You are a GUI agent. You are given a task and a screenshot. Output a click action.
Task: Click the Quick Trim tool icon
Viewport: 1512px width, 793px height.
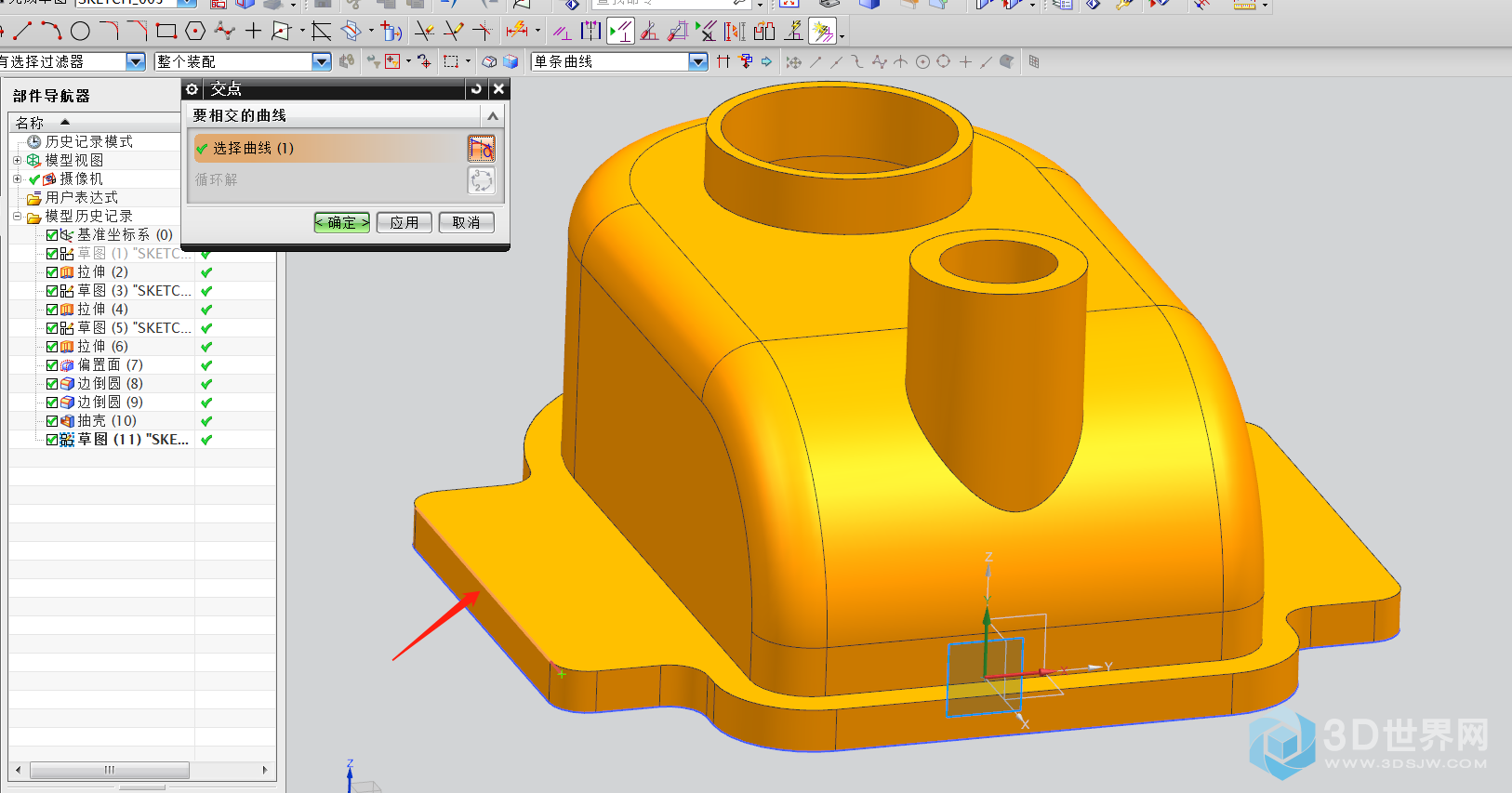point(424,32)
